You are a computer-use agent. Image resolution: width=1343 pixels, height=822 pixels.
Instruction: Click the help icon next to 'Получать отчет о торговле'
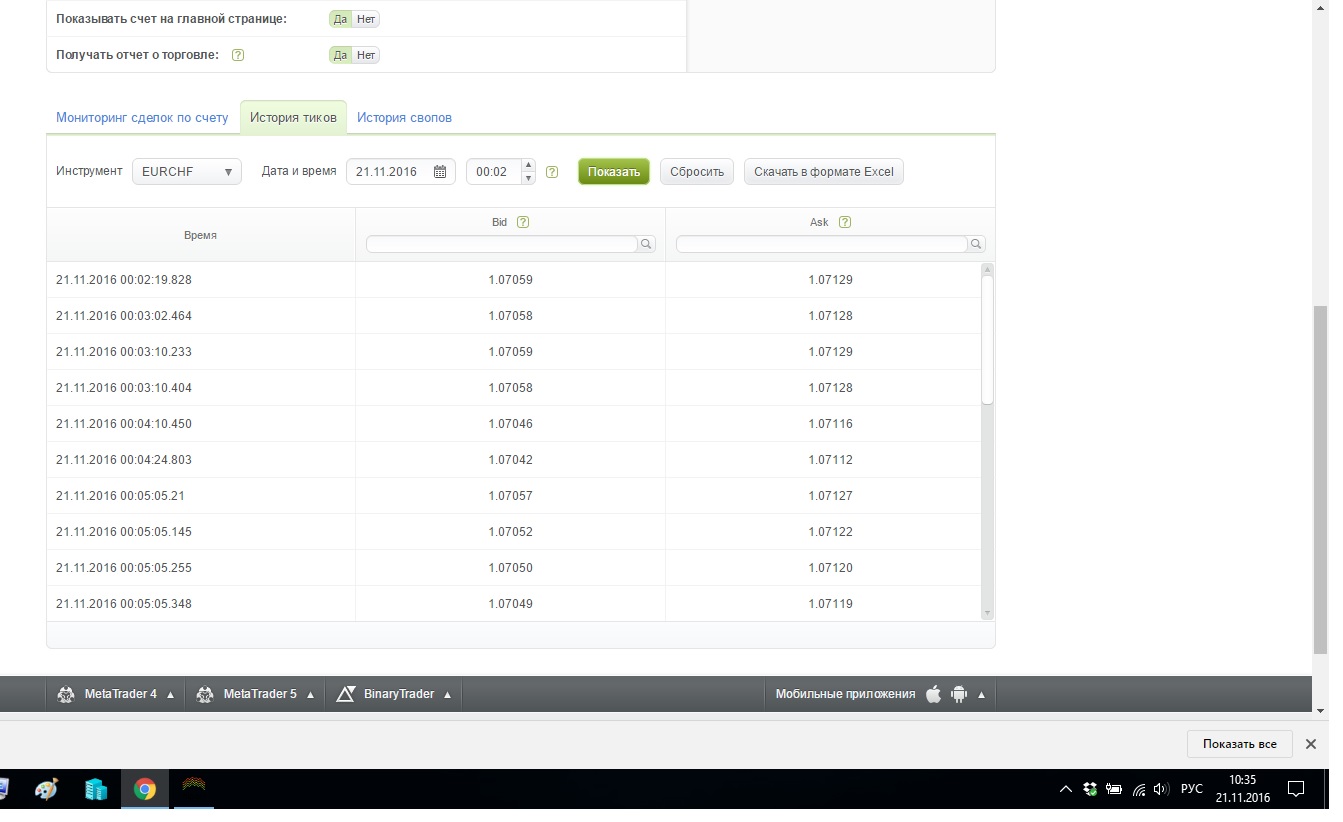[x=238, y=55]
